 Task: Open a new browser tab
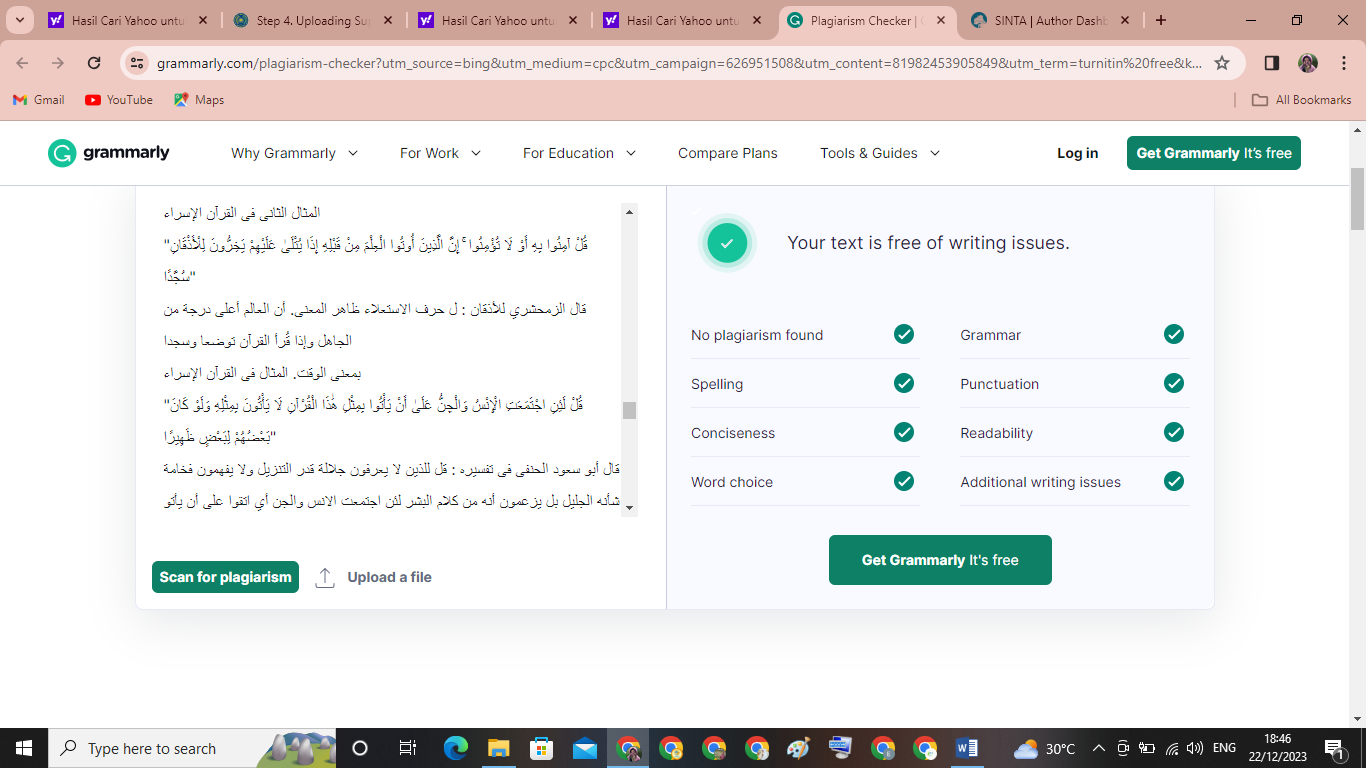(x=1161, y=20)
